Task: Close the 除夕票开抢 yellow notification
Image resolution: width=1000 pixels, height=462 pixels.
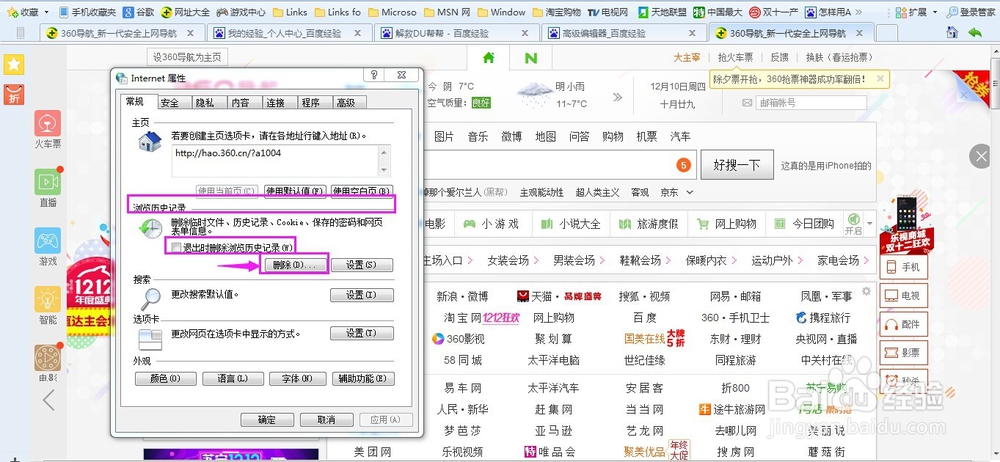Action: click(880, 79)
